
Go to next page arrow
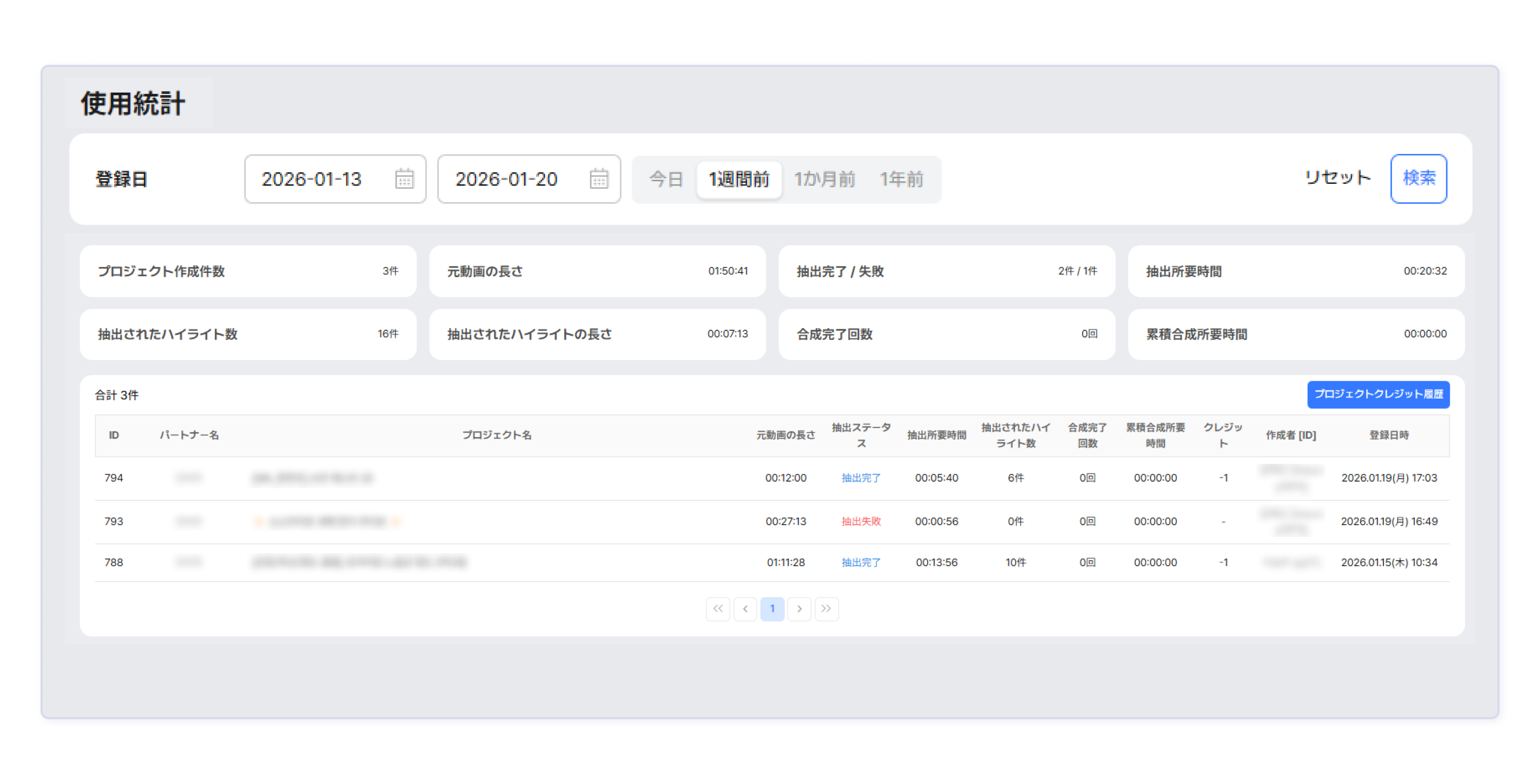point(799,608)
